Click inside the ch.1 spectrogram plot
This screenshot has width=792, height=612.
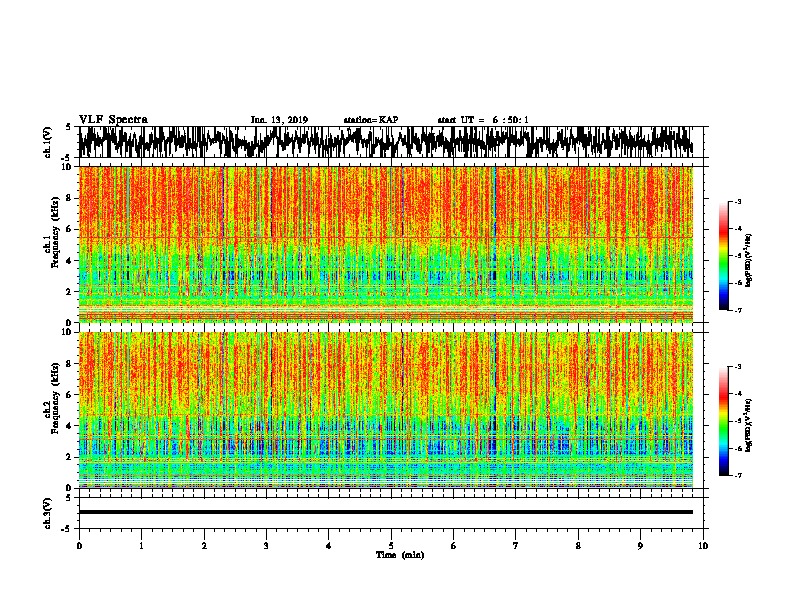[x=386, y=244]
